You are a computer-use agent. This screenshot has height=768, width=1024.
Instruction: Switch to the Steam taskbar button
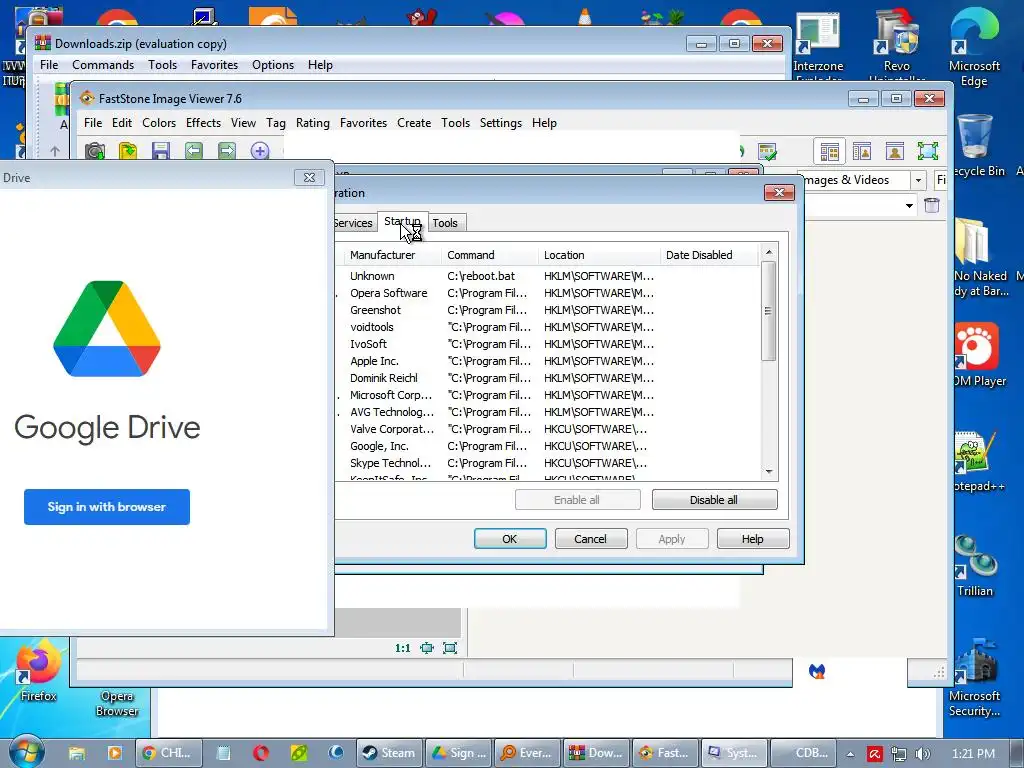tap(389, 753)
